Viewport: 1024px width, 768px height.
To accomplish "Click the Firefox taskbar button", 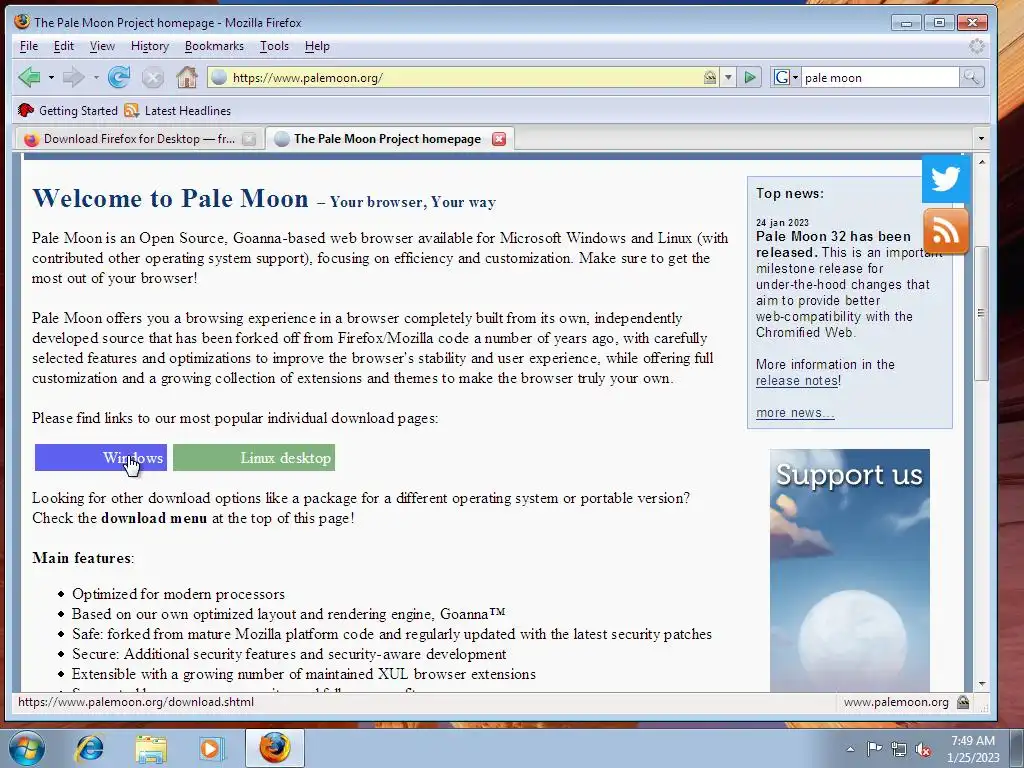I will [275, 748].
